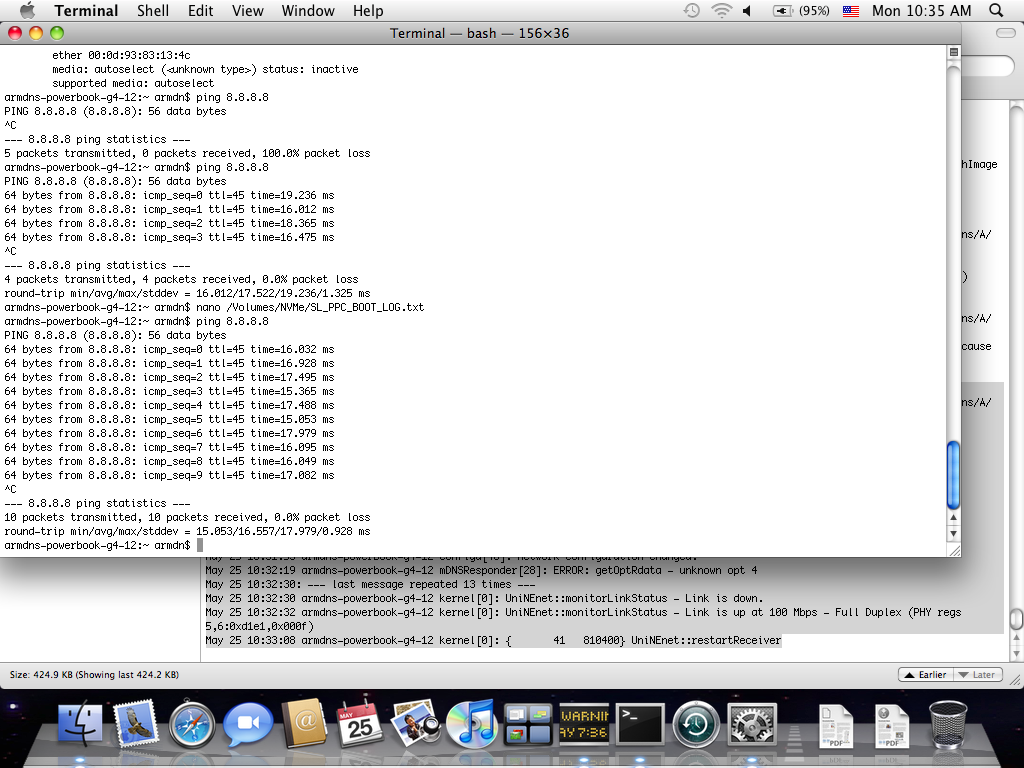Viewport: 1024px width, 768px height.
Task: Open the Trash in the Dock
Action: click(x=948, y=725)
